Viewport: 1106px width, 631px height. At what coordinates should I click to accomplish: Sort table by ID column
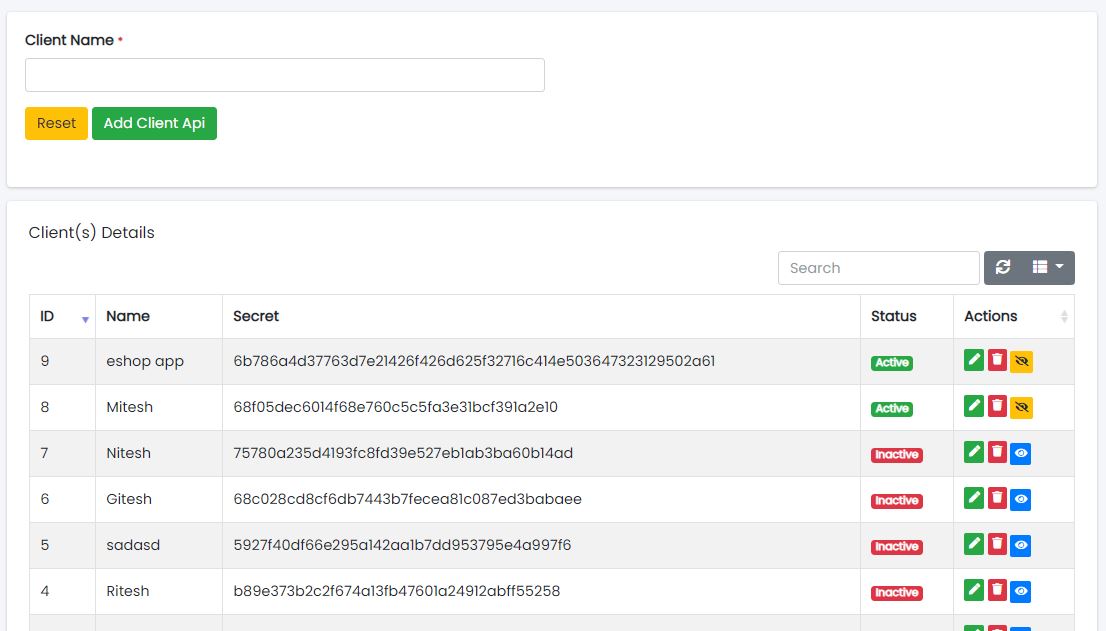pos(62,316)
